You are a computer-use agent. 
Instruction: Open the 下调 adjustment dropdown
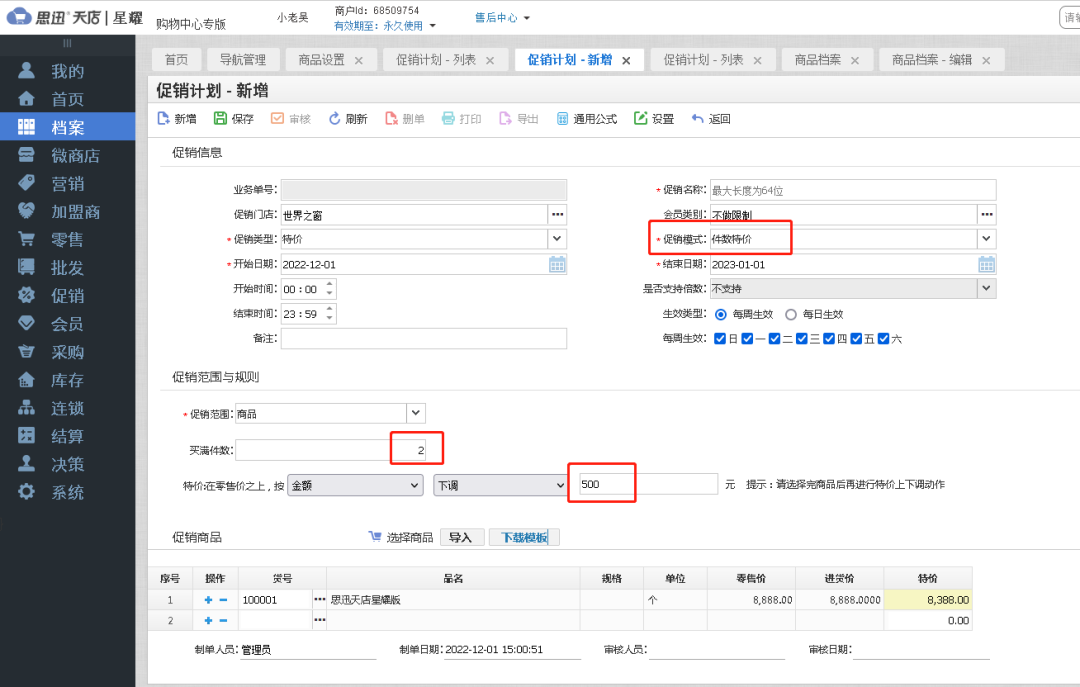[561, 484]
